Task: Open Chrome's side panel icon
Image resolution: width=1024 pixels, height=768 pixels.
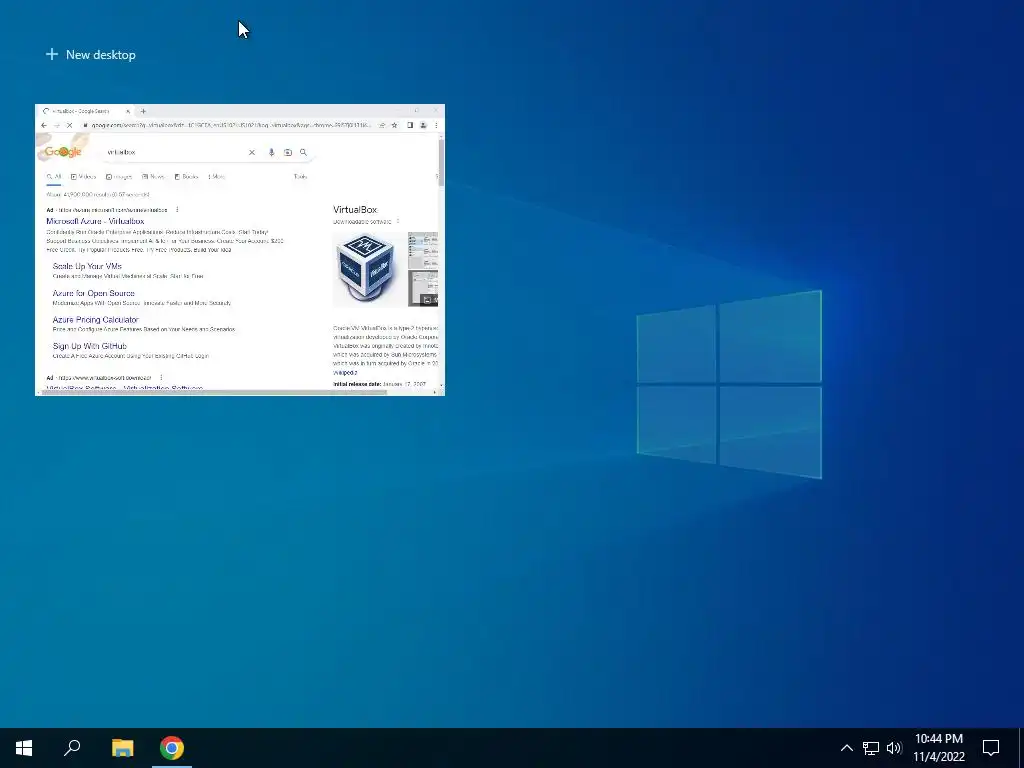Action: 410,125
